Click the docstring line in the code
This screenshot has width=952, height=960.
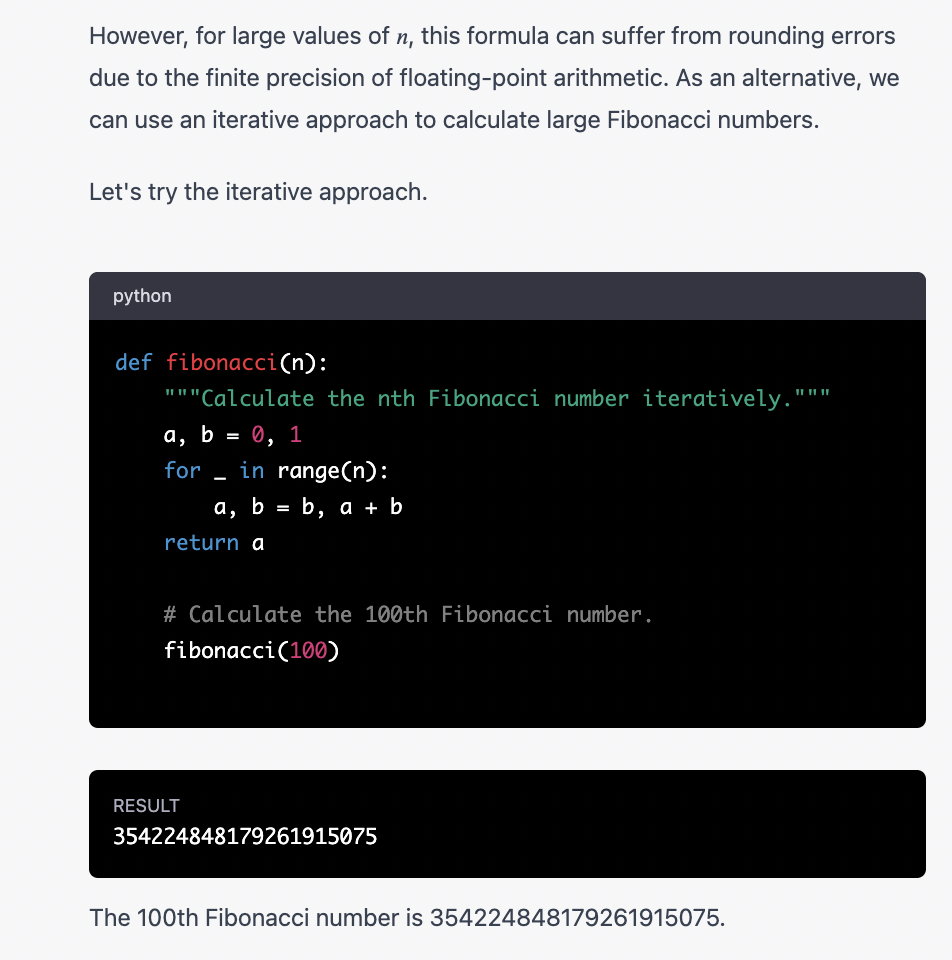click(x=497, y=398)
